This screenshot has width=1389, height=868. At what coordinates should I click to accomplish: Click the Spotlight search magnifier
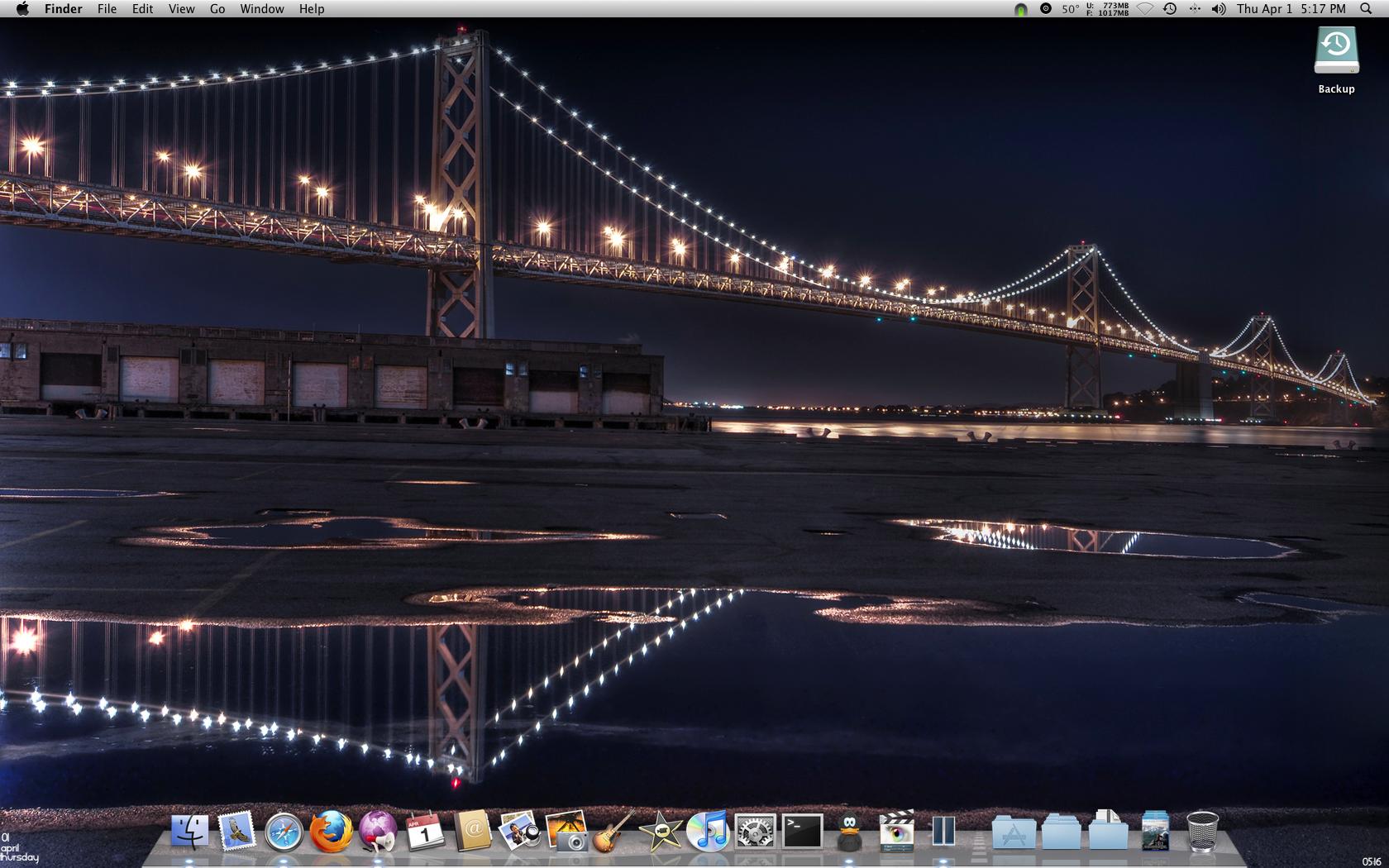(x=1366, y=9)
